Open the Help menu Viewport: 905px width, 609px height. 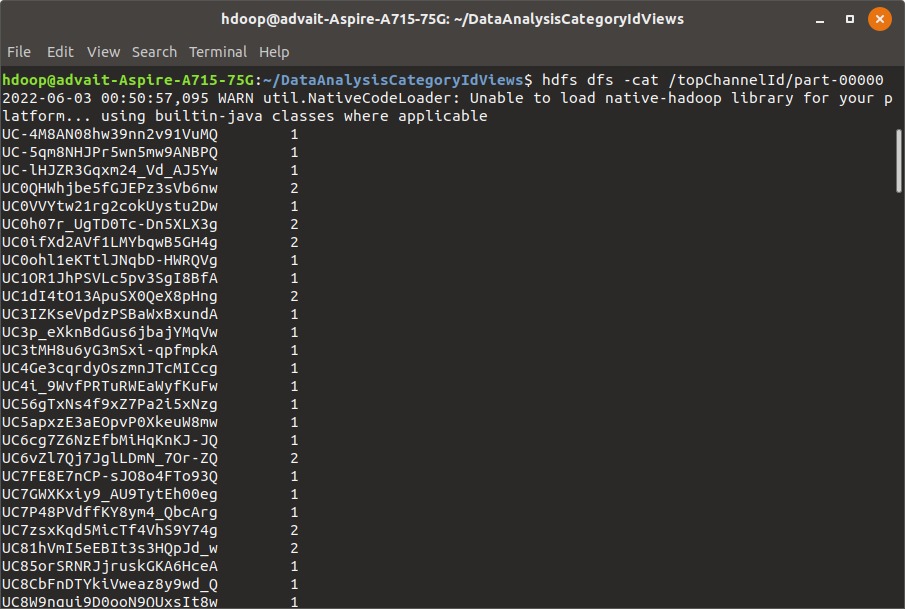pos(273,52)
